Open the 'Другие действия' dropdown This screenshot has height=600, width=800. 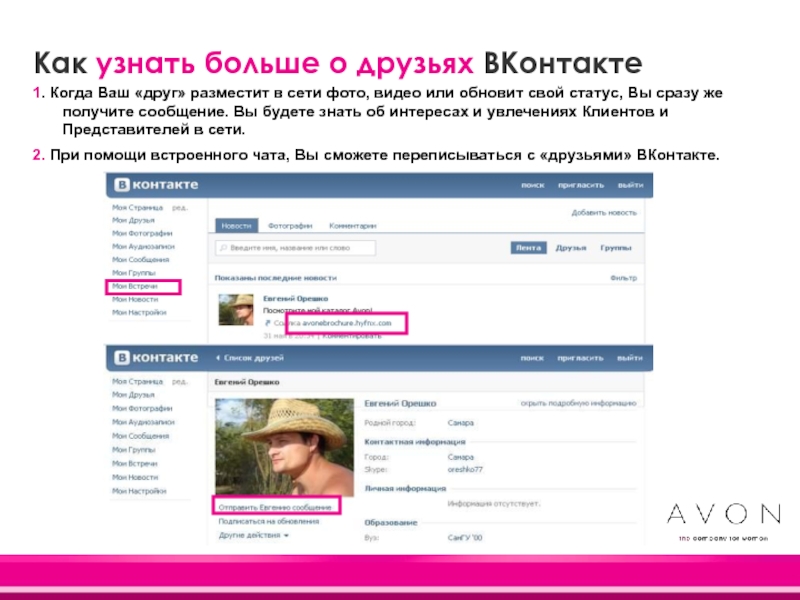pos(254,535)
